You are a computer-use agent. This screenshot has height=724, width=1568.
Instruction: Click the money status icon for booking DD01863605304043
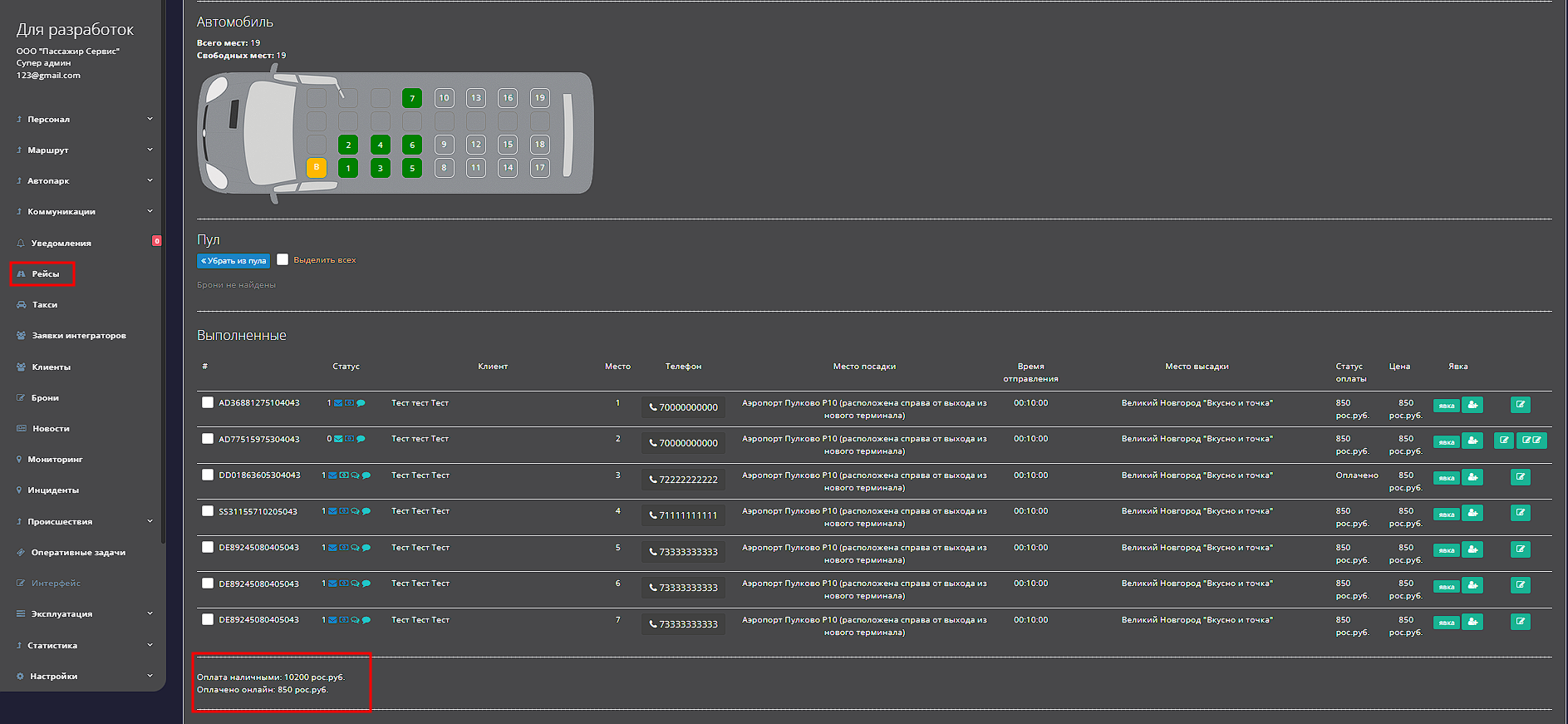tap(343, 475)
